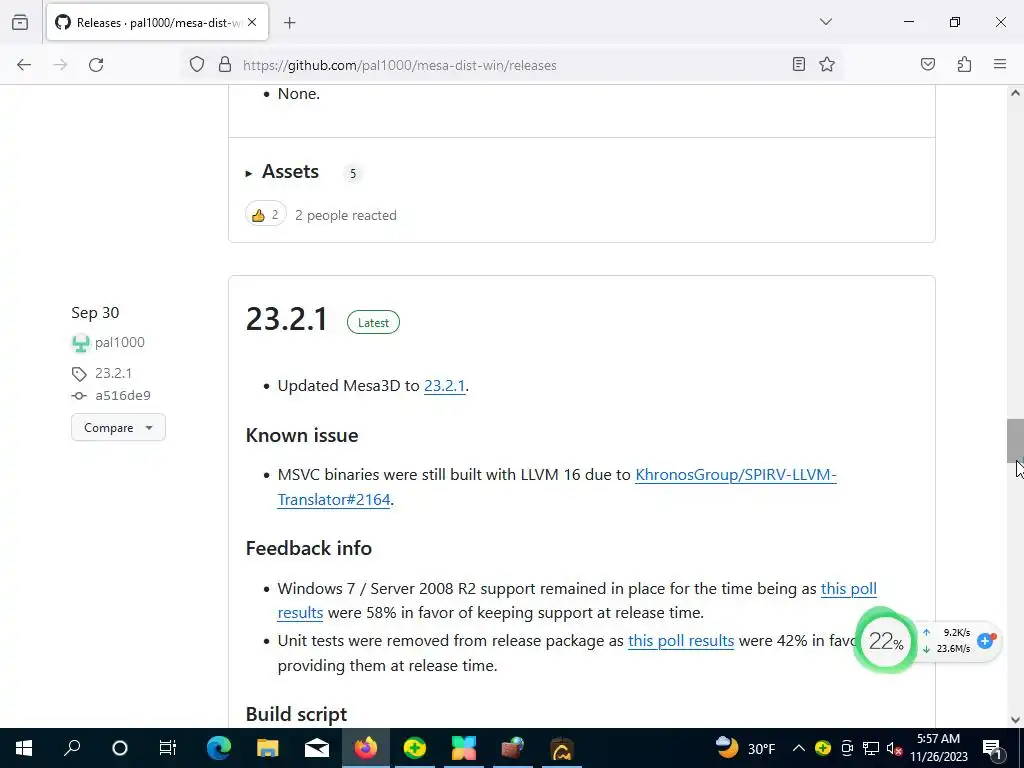The width and height of the screenshot is (1024, 768).
Task: Click the tracking protection shield icon
Action: 197,64
